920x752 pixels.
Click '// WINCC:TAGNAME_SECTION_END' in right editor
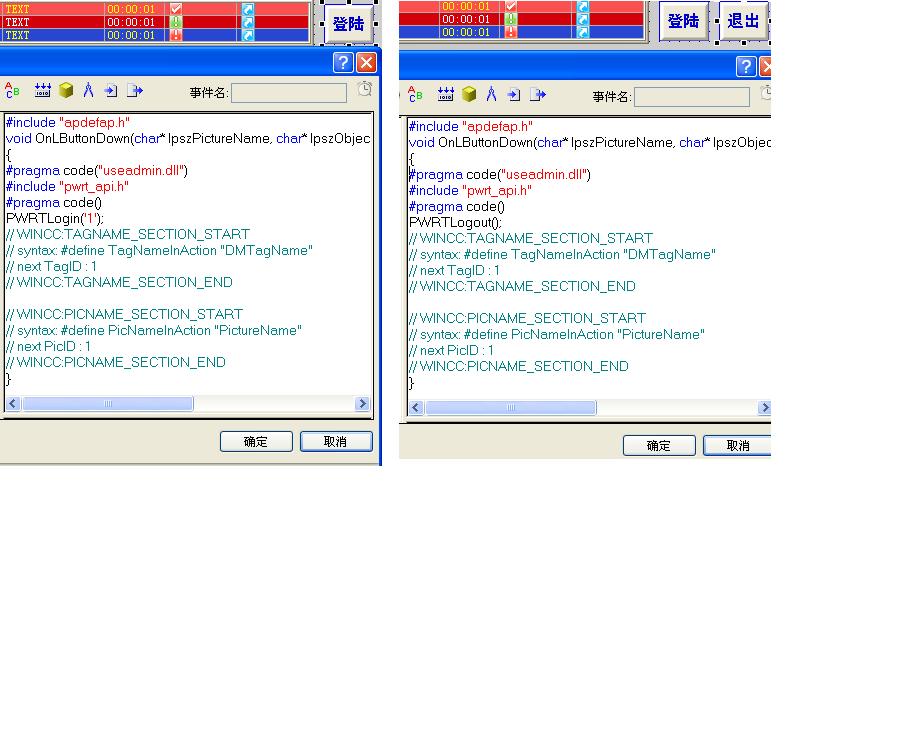pos(522,286)
